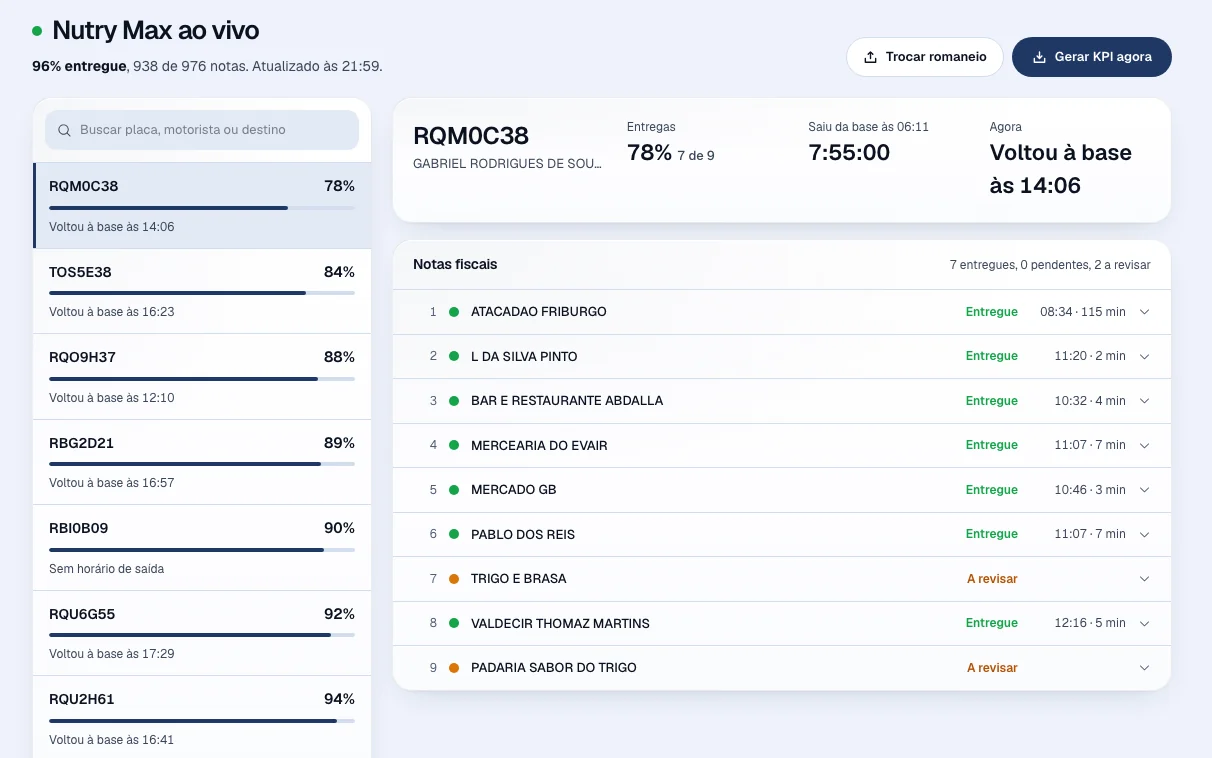Viewport: 1212px width, 758px height.
Task: Select vehicle RQU2H61 at 94%
Action: pos(202,717)
